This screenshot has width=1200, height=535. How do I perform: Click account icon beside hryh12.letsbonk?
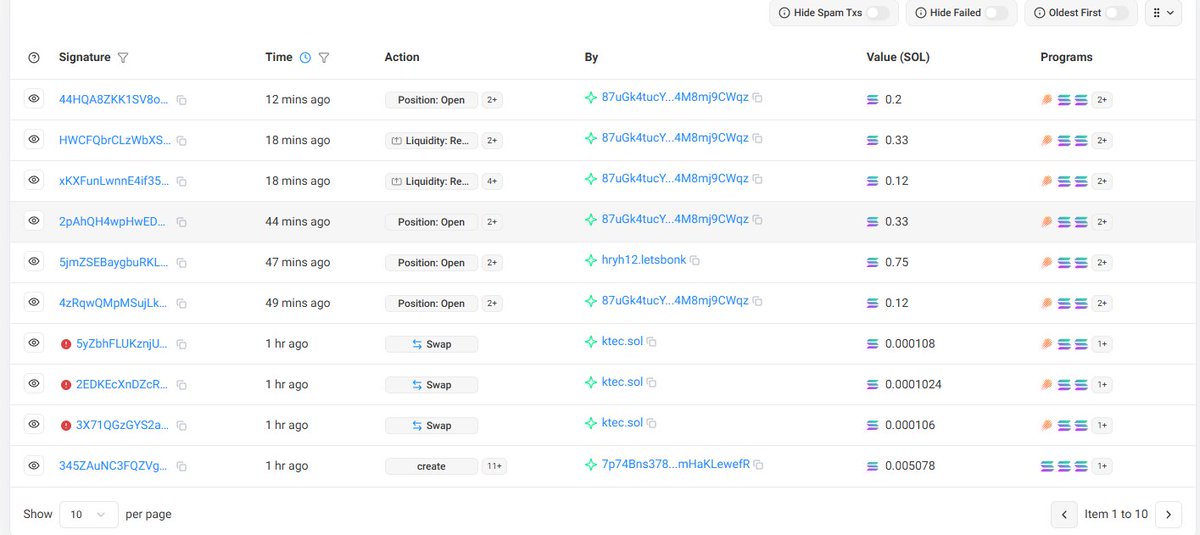click(x=591, y=260)
